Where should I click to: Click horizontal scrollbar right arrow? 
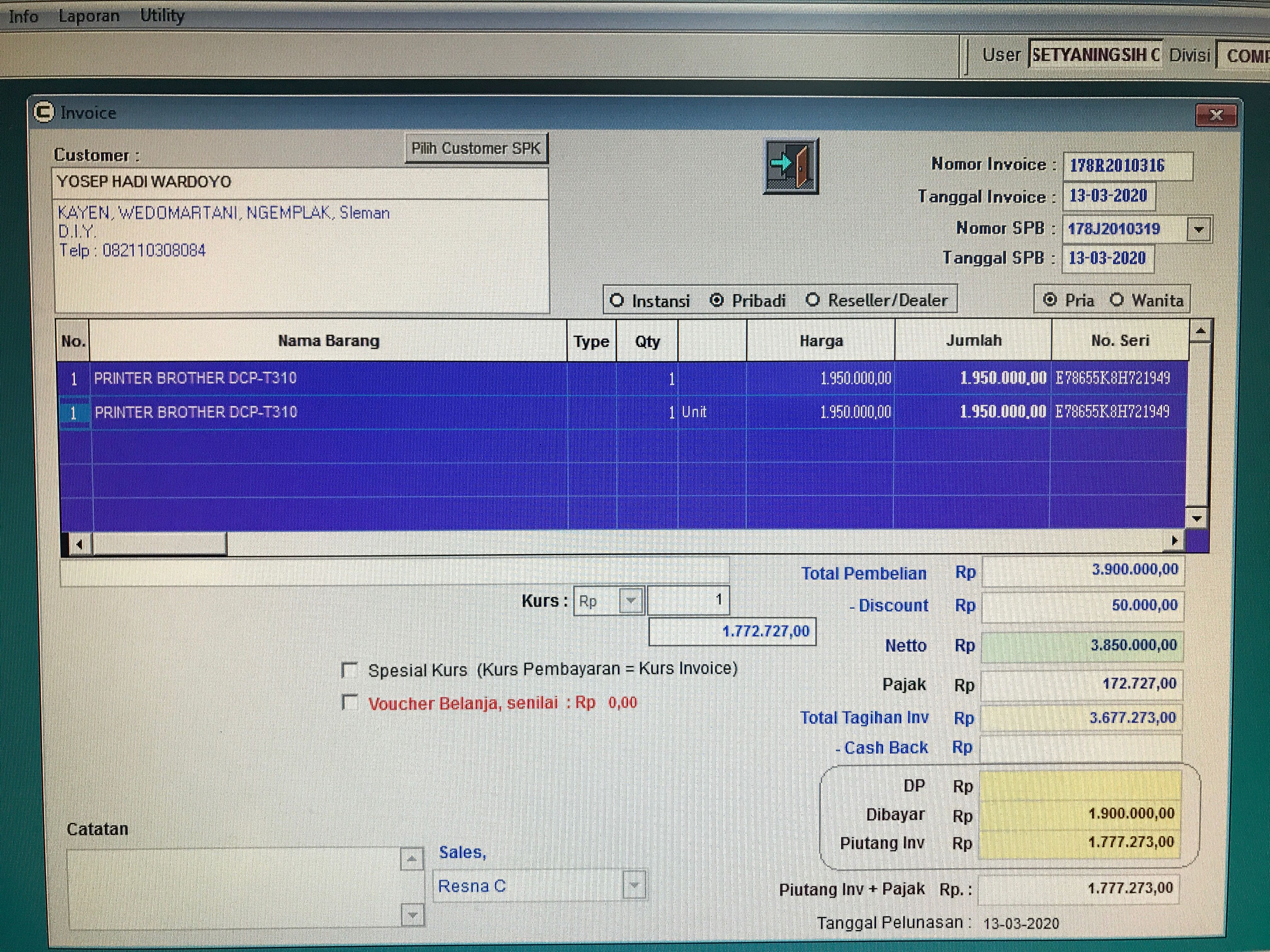click(1174, 541)
